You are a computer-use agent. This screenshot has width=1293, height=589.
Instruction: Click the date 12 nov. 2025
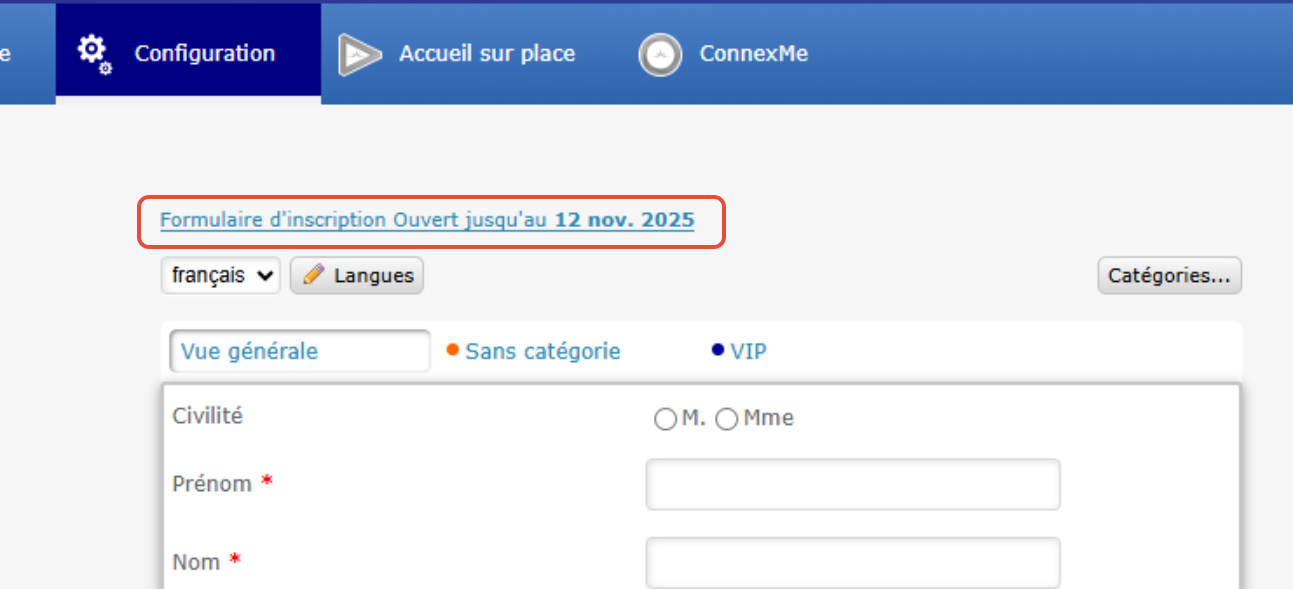(624, 220)
